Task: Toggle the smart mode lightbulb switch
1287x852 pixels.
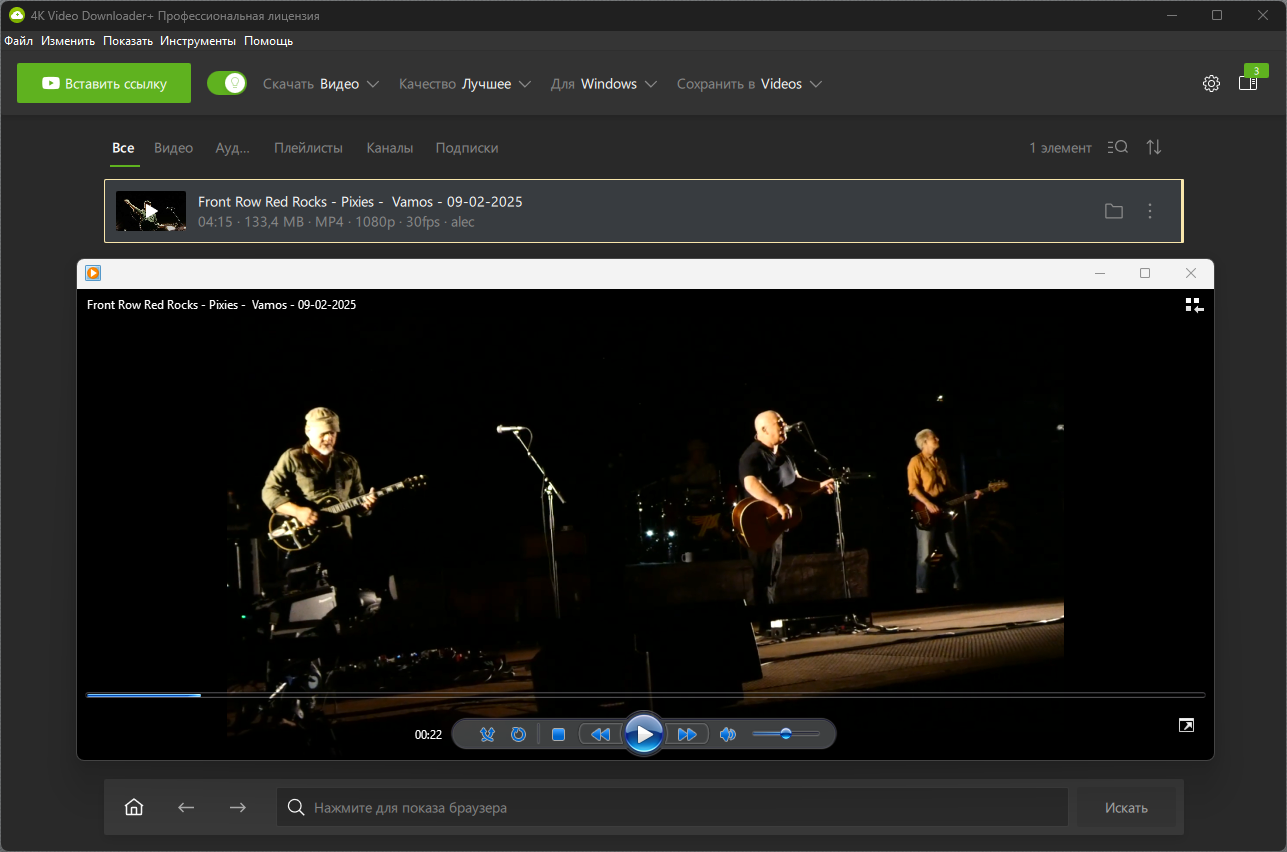Action: click(x=227, y=83)
